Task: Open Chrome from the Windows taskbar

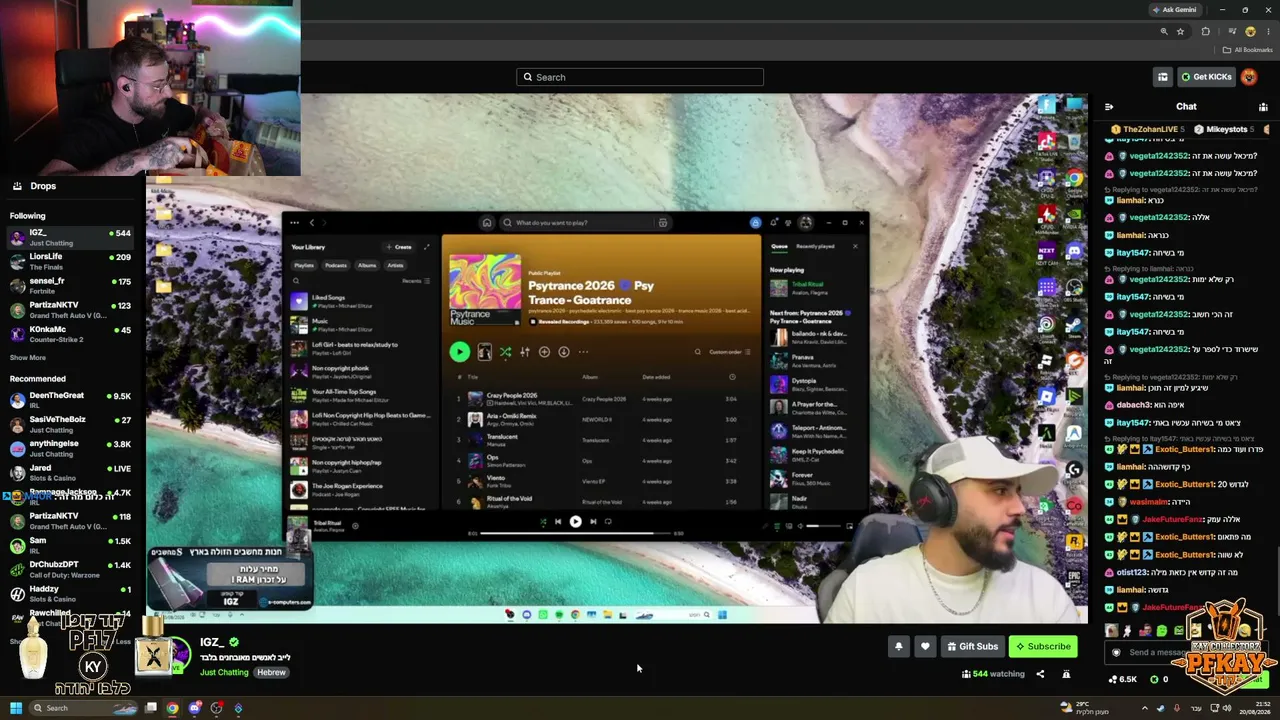Action: tap(173, 708)
